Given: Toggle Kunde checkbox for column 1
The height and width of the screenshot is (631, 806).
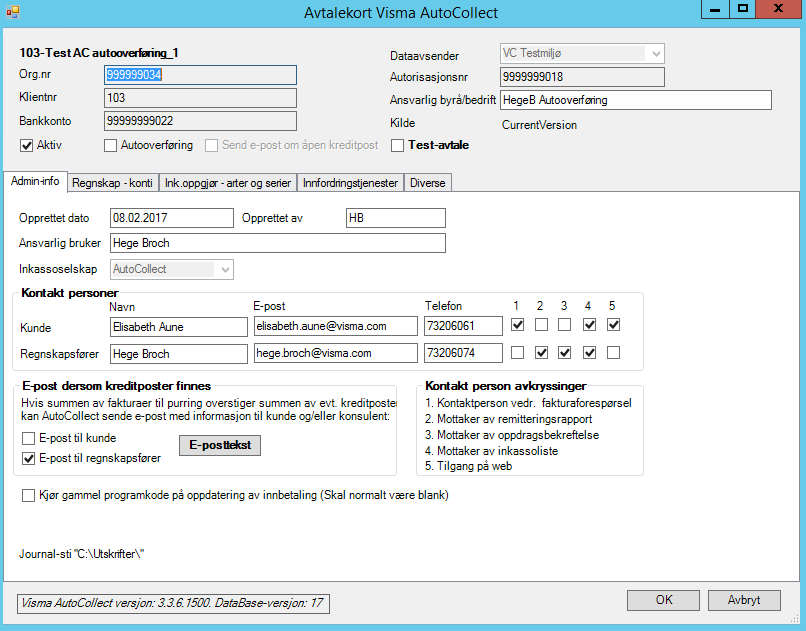Looking at the screenshot, I should [518, 325].
